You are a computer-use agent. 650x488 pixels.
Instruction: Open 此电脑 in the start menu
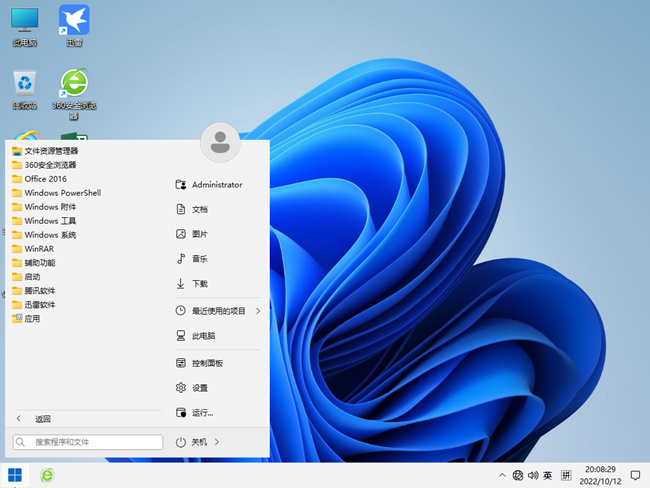coord(196,336)
